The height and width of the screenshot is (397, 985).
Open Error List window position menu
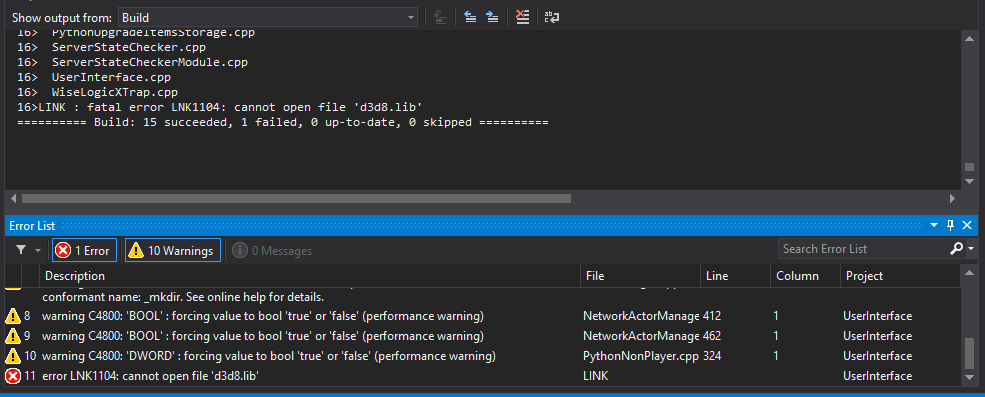[x=934, y=225]
